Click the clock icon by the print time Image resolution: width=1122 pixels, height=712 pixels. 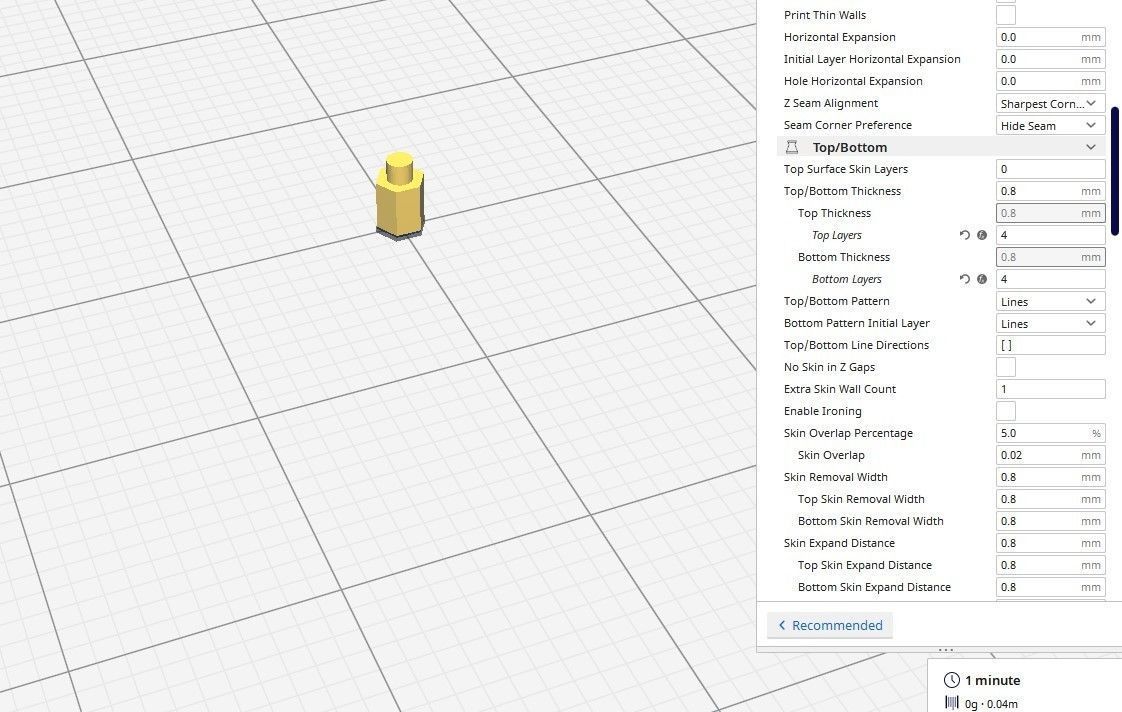click(951, 680)
